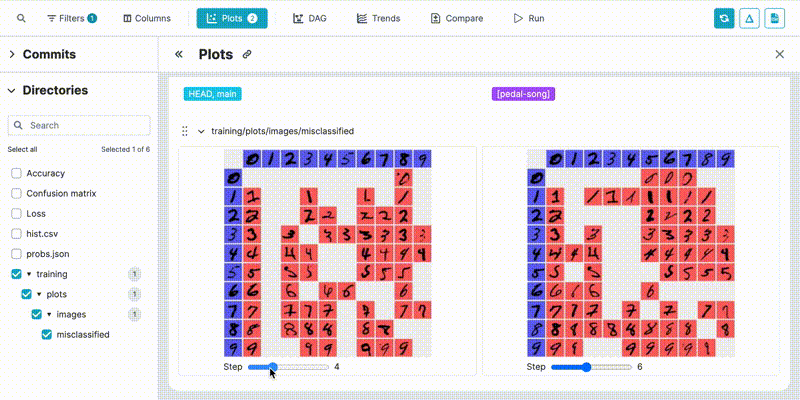Open the Filters button

coord(71,18)
